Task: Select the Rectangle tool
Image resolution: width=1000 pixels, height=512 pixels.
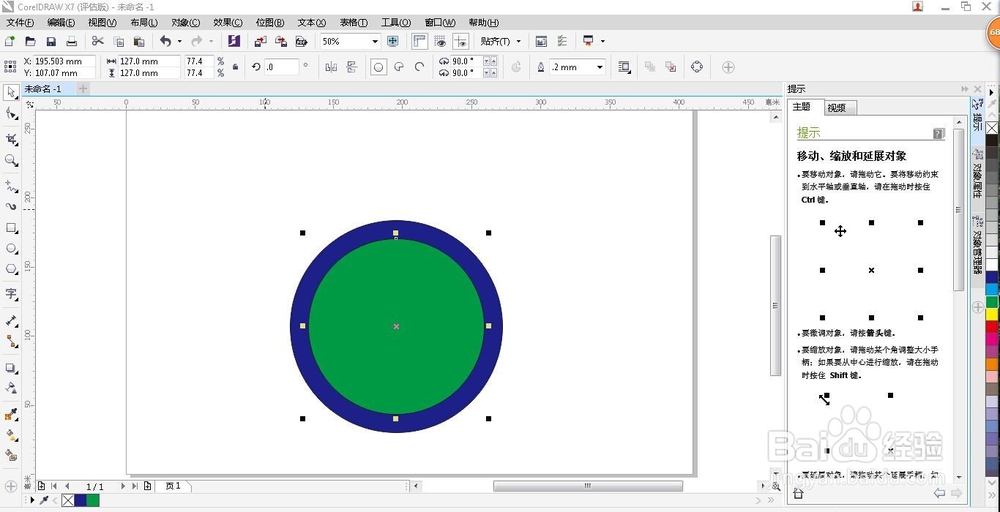Action: 11,228
